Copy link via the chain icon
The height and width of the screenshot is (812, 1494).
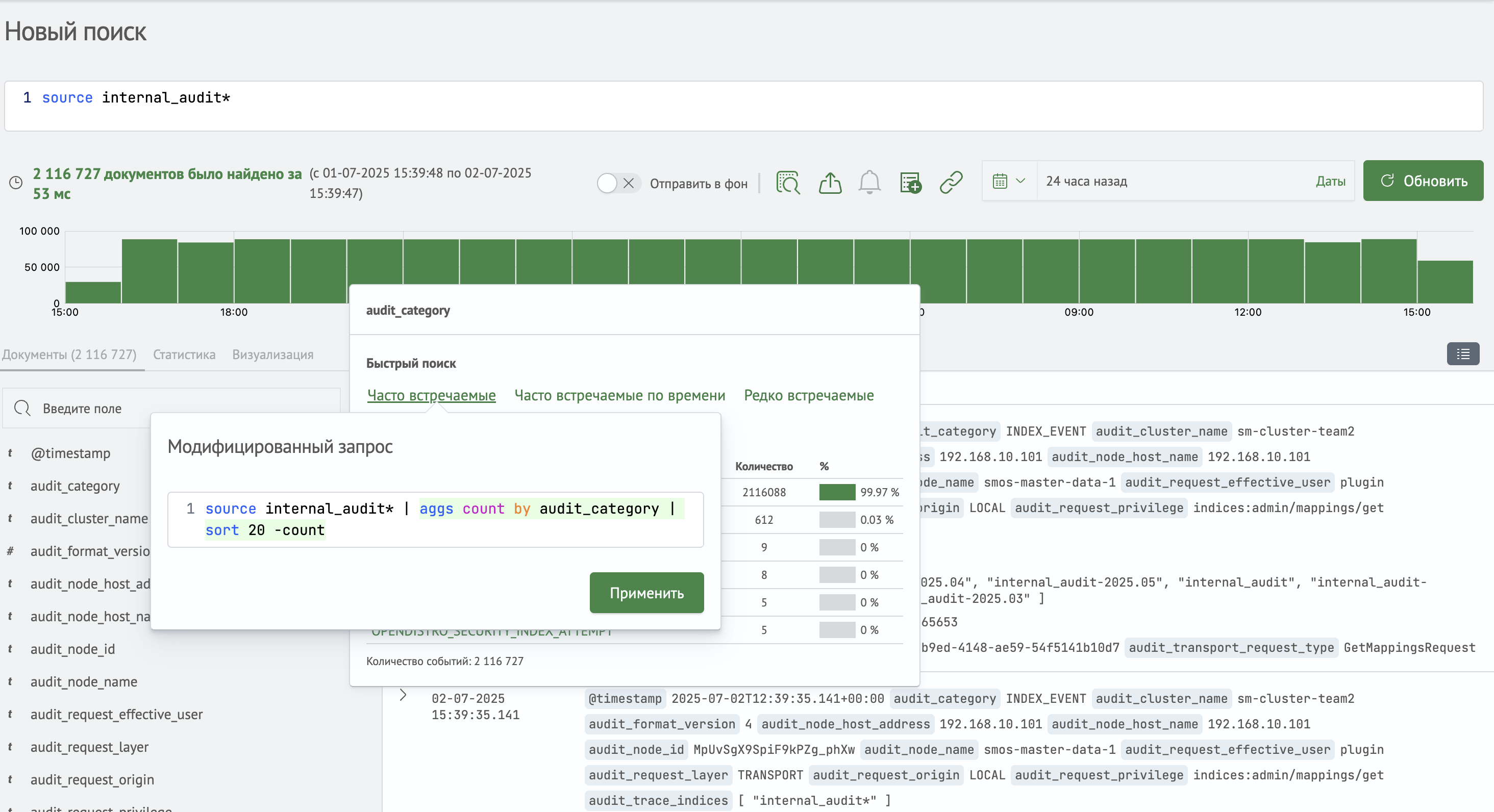tap(951, 183)
